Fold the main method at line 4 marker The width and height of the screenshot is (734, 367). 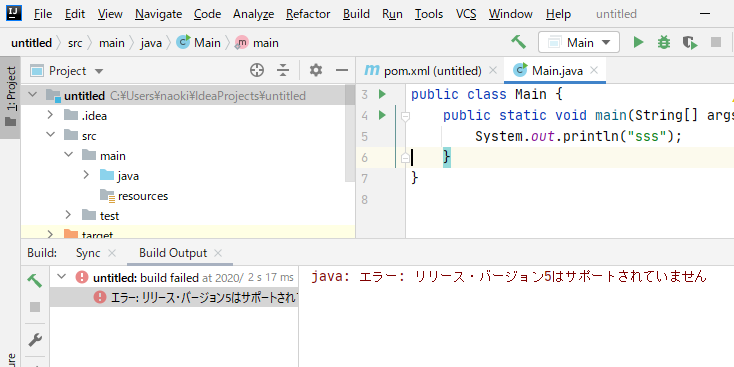point(405,116)
